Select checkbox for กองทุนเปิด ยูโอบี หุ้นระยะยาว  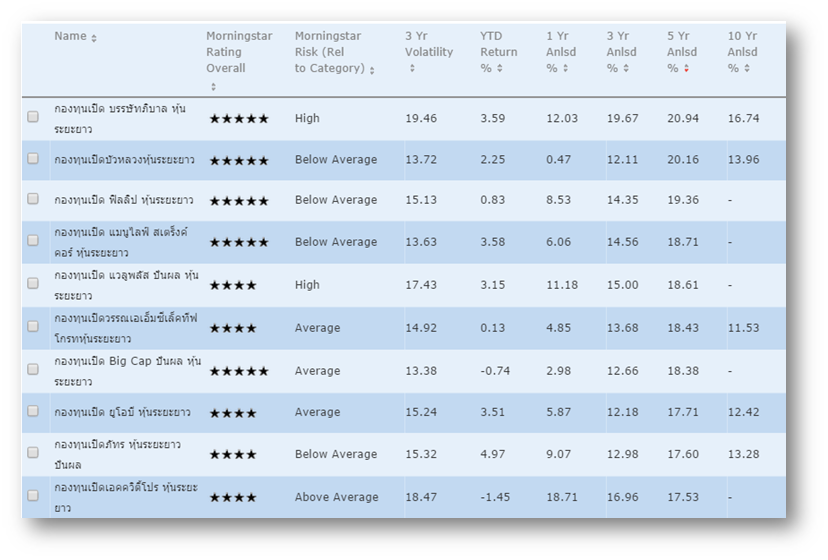(33, 411)
